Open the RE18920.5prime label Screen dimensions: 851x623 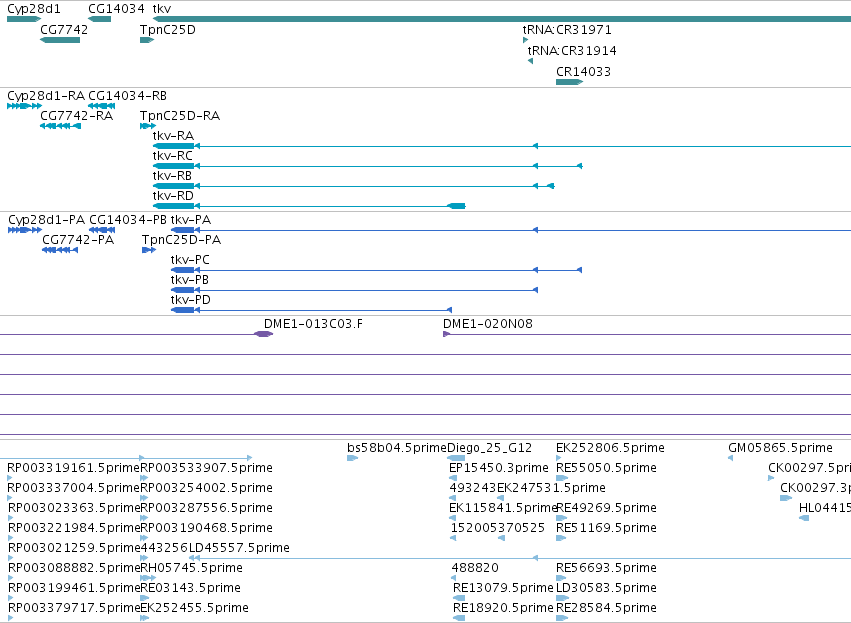(x=503, y=608)
